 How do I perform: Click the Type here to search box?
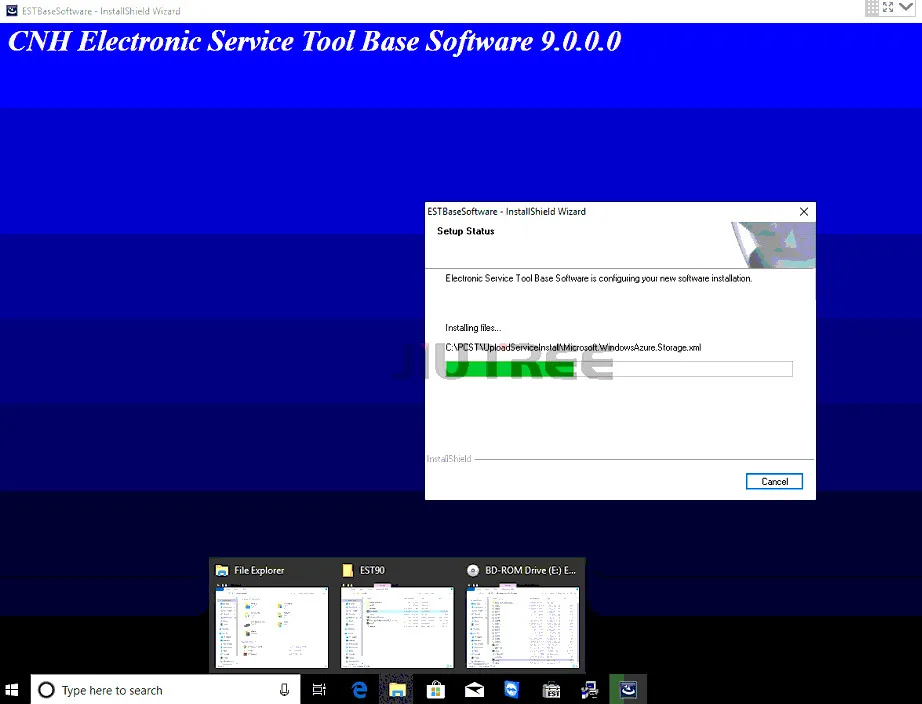[x=165, y=689]
